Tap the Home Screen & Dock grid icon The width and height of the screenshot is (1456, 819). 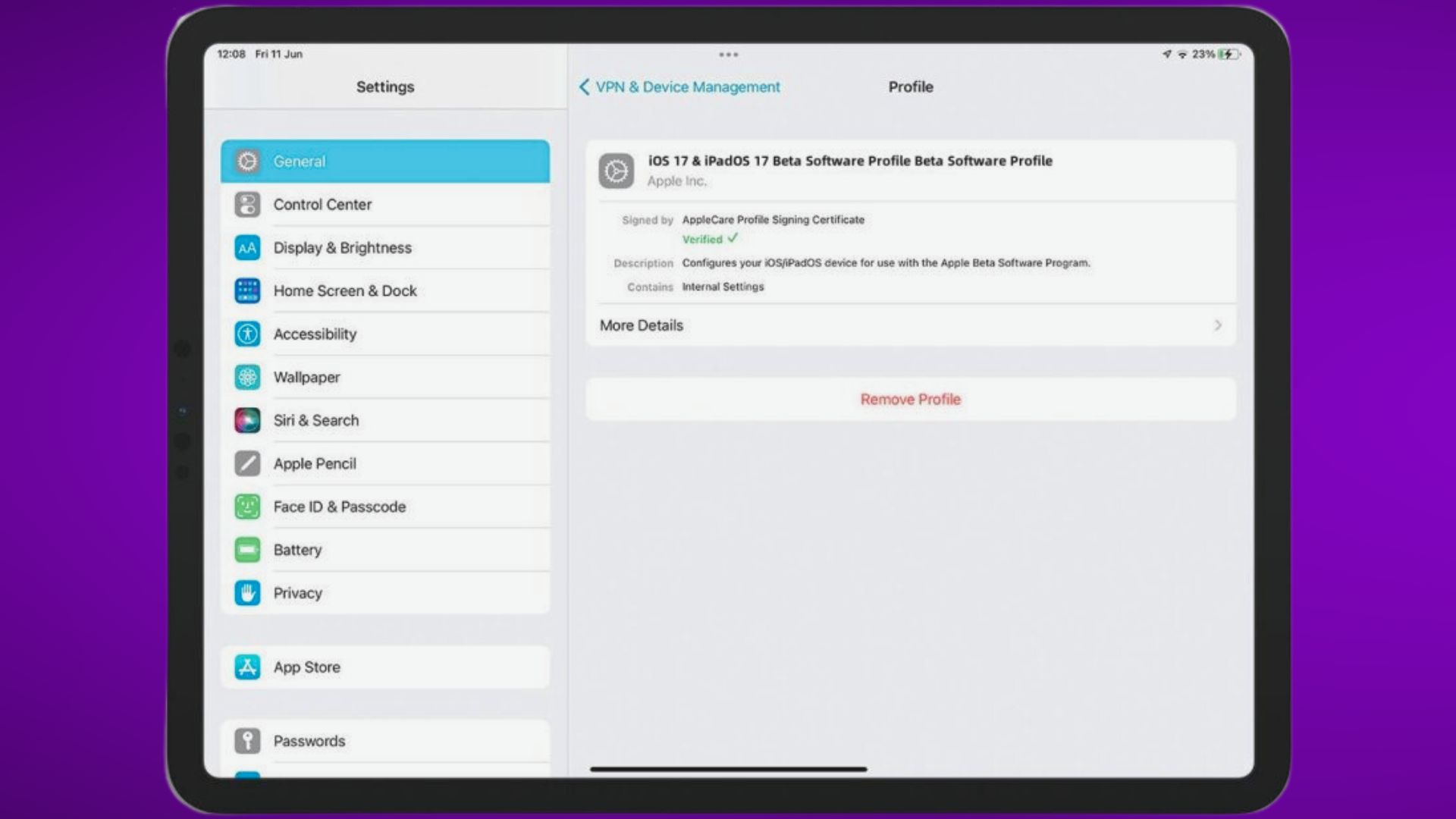(247, 290)
